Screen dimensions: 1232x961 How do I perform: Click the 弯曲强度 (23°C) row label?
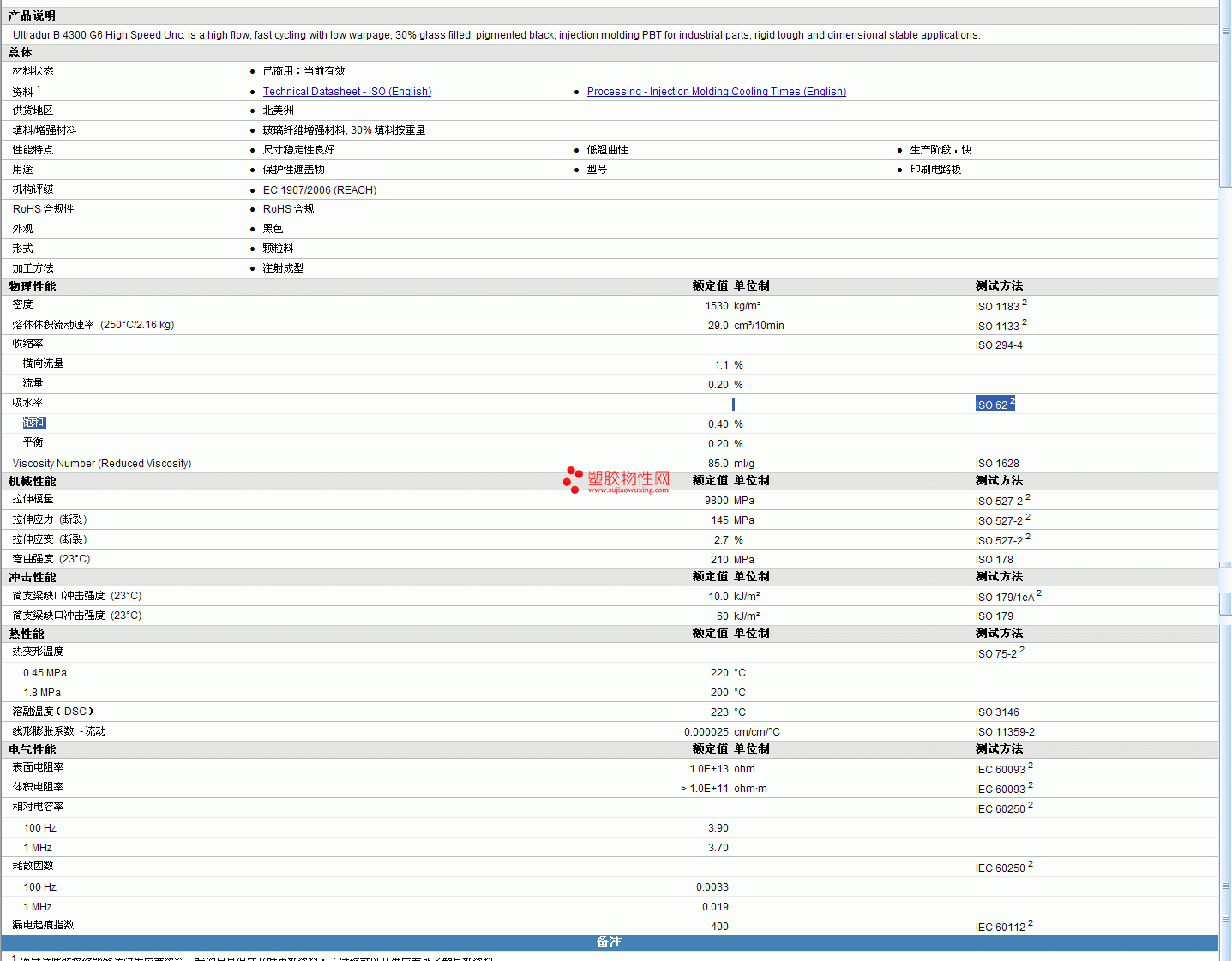point(51,559)
